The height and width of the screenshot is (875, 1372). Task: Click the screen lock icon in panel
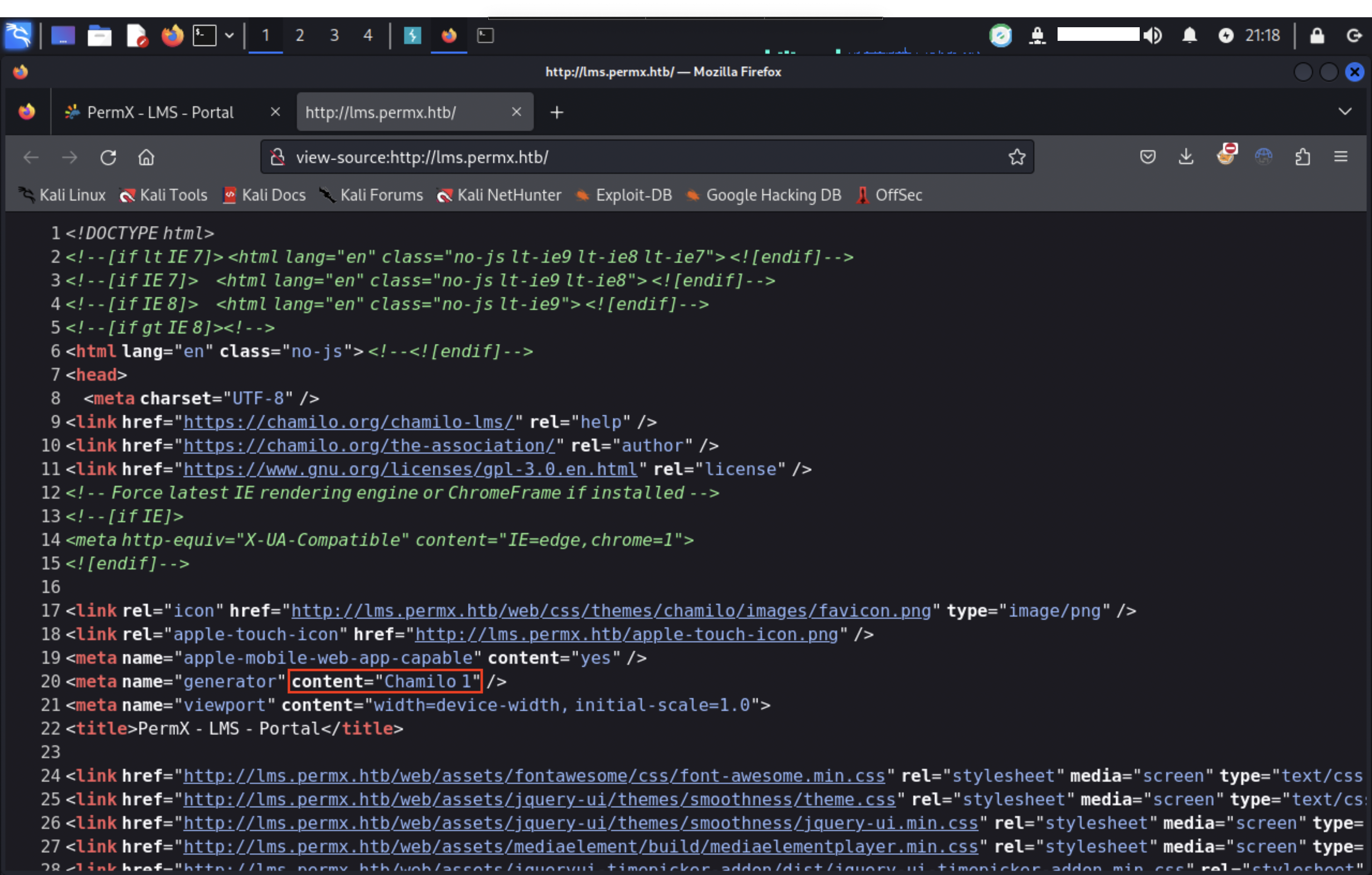[1317, 36]
